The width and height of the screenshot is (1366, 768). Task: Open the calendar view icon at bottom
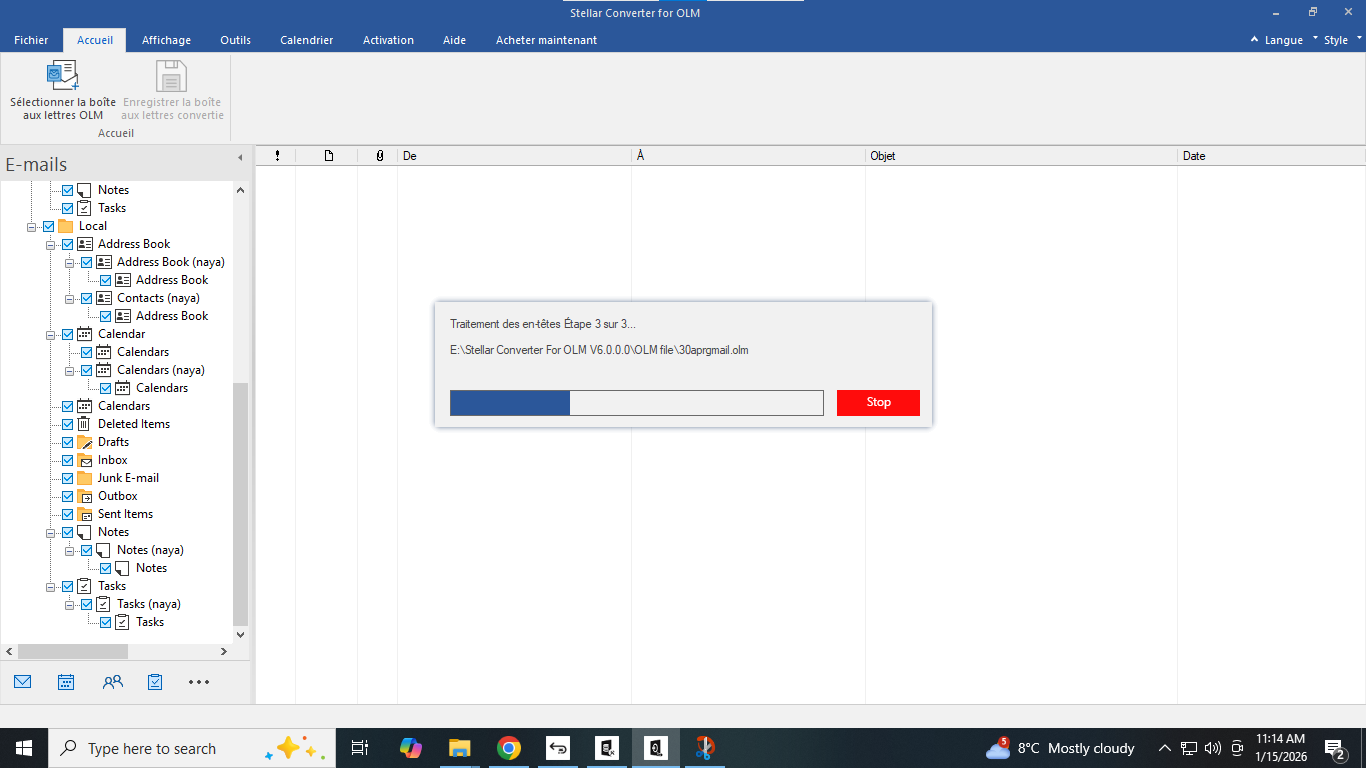pyautogui.click(x=65, y=681)
